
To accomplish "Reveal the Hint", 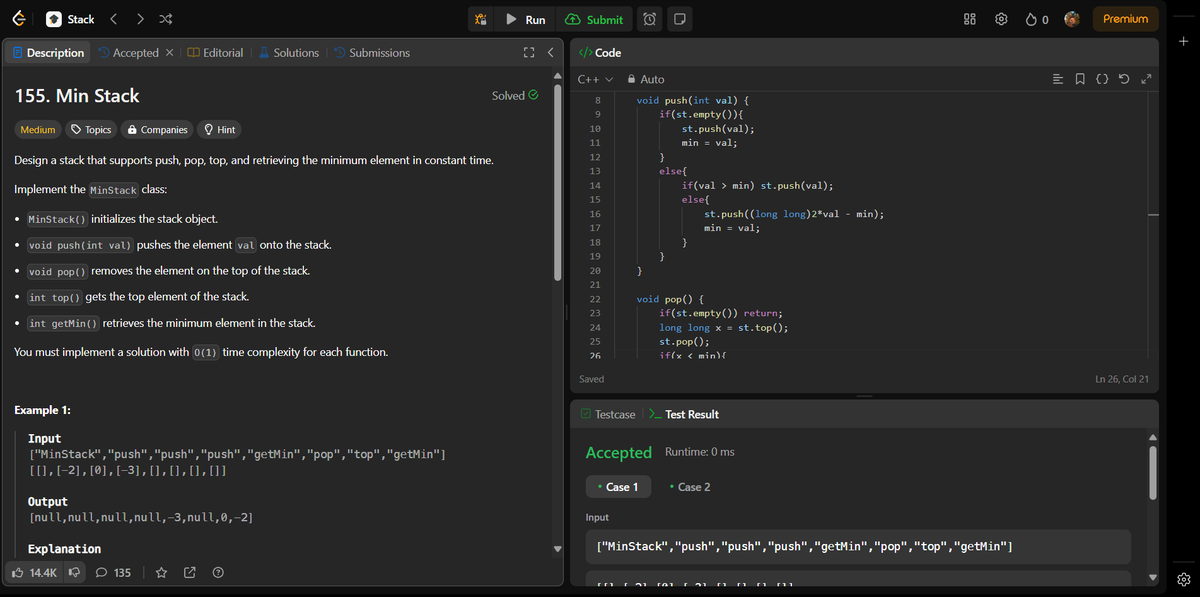I will pos(219,130).
